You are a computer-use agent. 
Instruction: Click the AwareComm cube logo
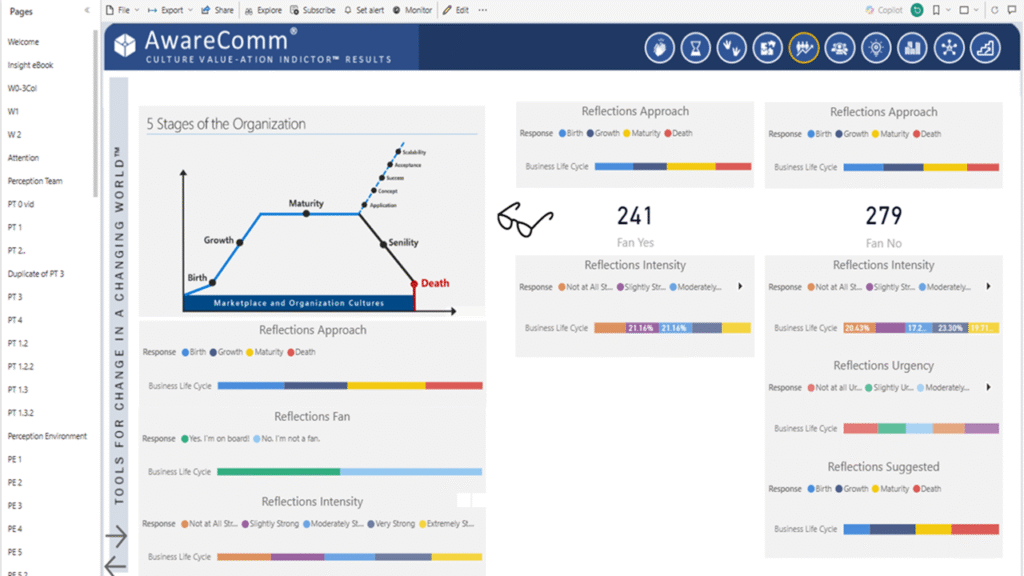[125, 45]
